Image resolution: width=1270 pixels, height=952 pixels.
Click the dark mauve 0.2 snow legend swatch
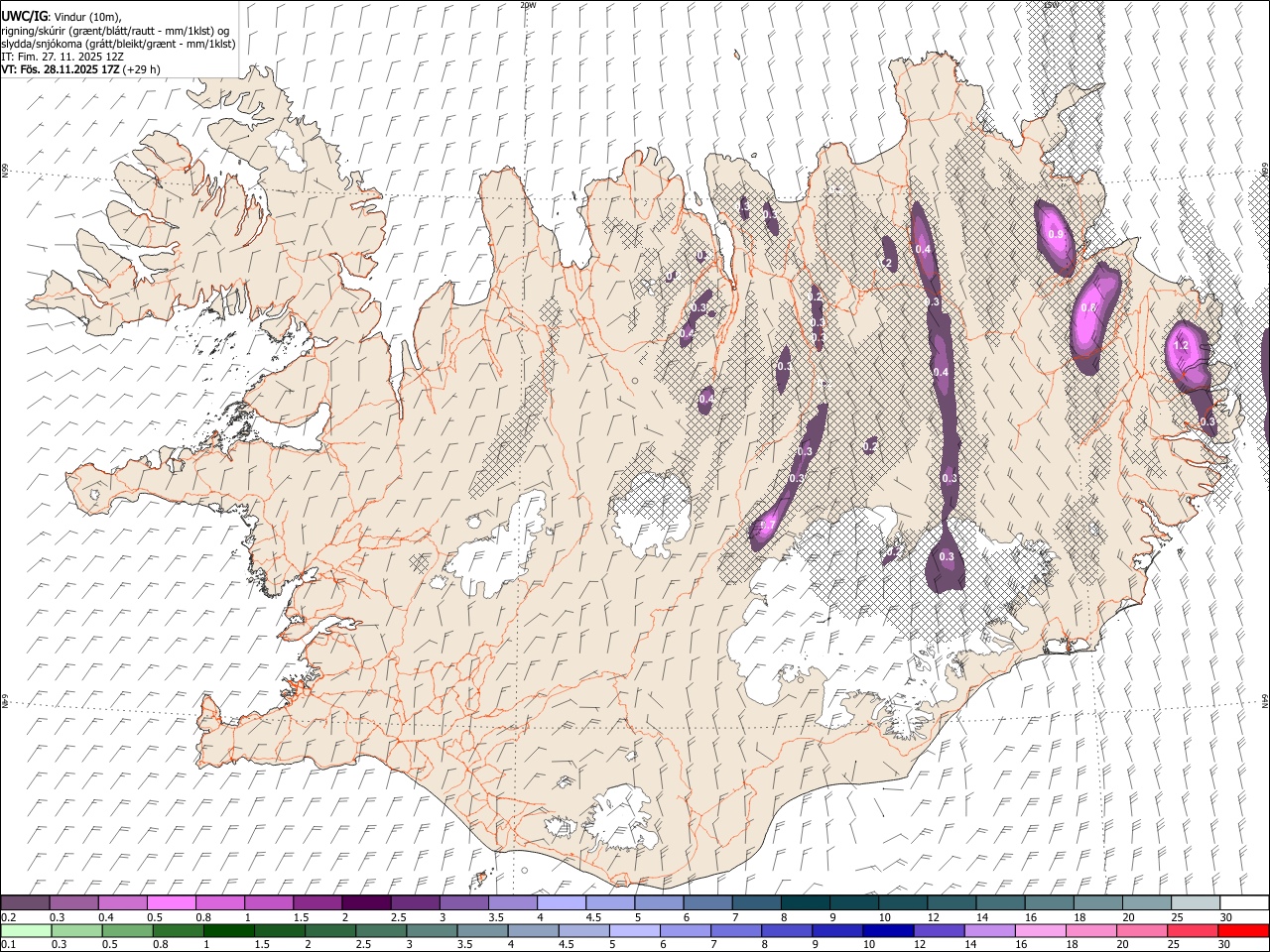pos(26,903)
